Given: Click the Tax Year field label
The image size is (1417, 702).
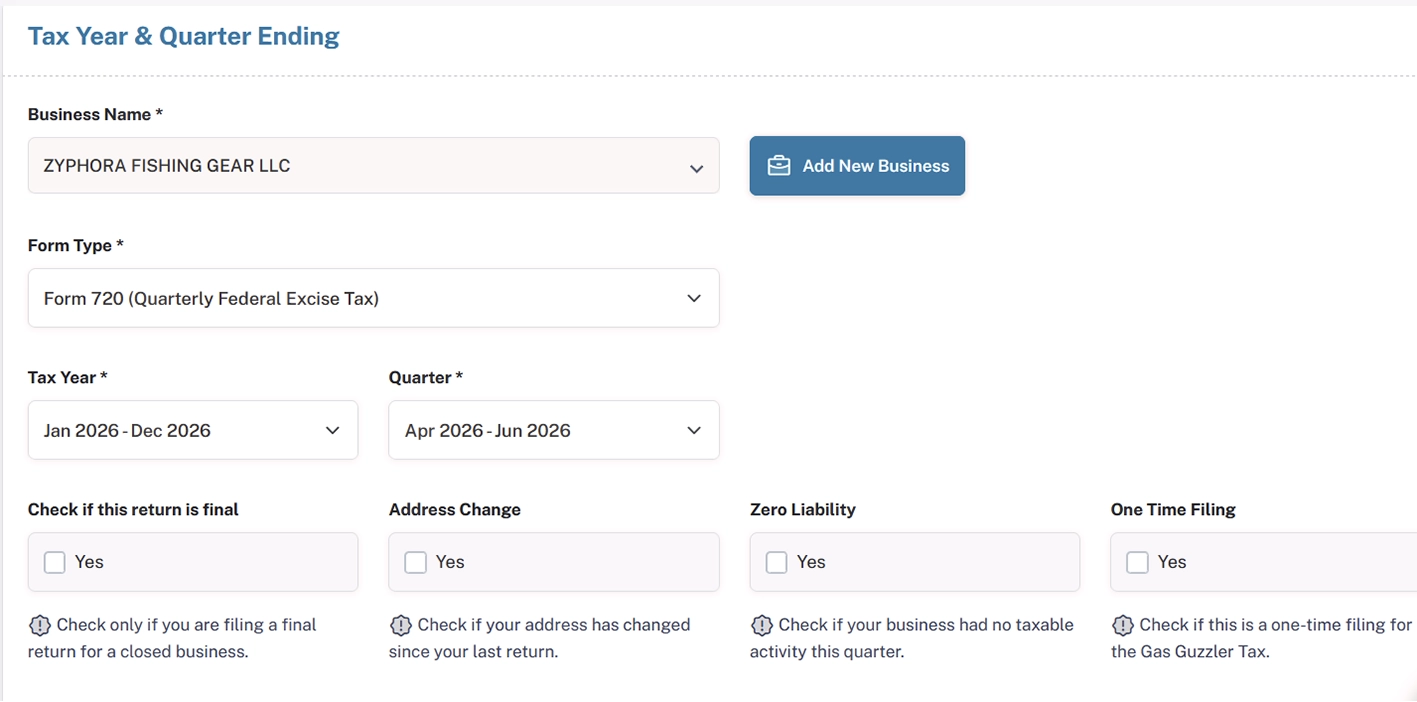Looking at the screenshot, I should (68, 377).
